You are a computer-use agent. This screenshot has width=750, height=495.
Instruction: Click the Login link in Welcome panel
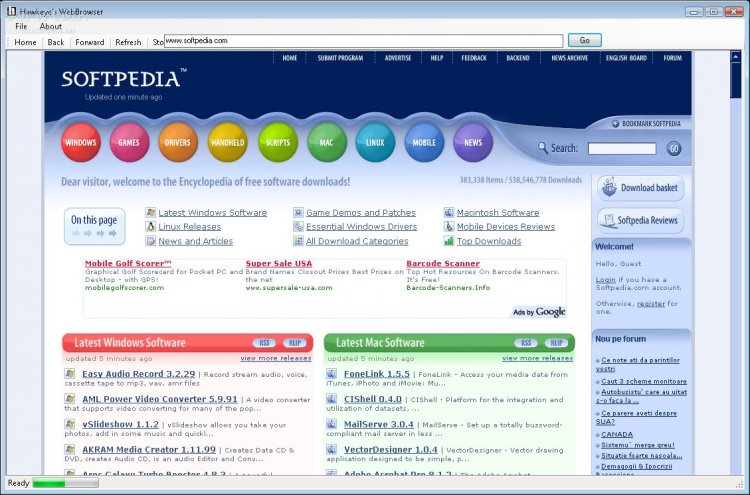coord(606,280)
